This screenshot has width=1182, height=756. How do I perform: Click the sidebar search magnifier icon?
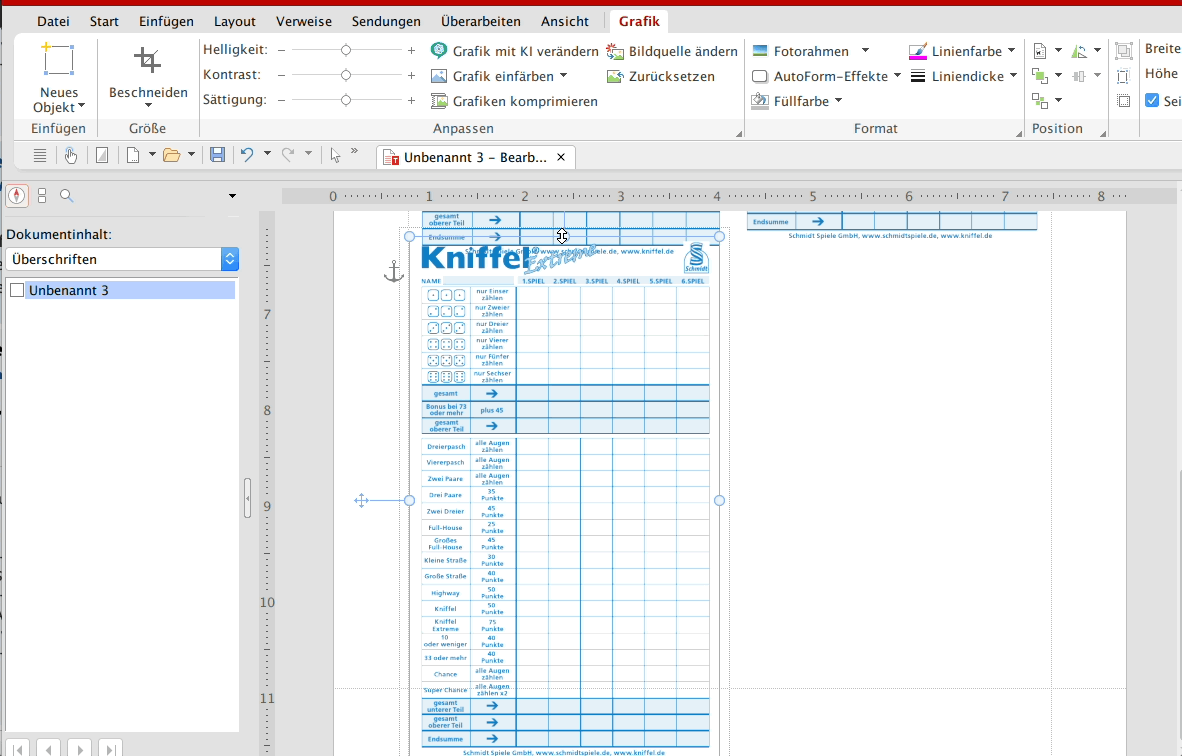click(66, 196)
